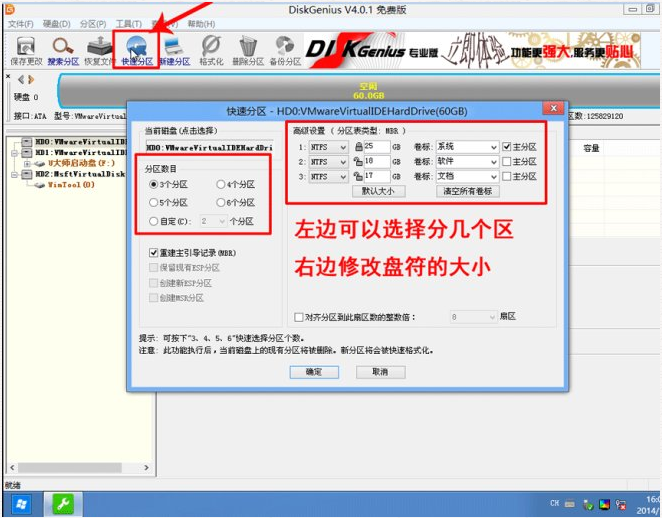The image size is (662, 518).
Task: Click the current disk HD0 selector field
Action: click(209, 147)
